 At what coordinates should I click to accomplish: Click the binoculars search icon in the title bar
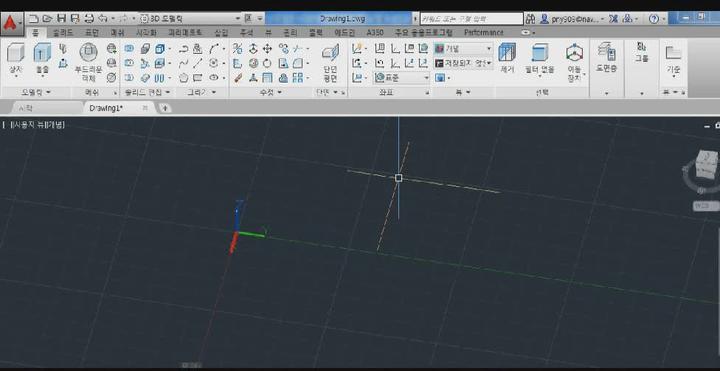[530, 19]
